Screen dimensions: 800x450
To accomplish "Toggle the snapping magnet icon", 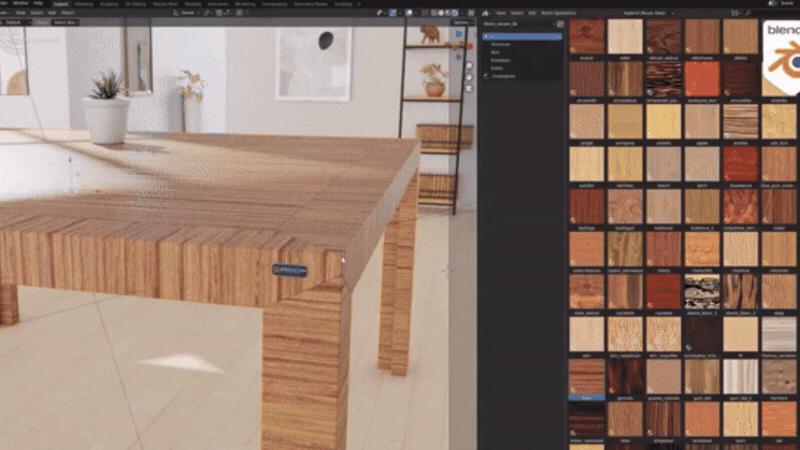I will [x=220, y=13].
